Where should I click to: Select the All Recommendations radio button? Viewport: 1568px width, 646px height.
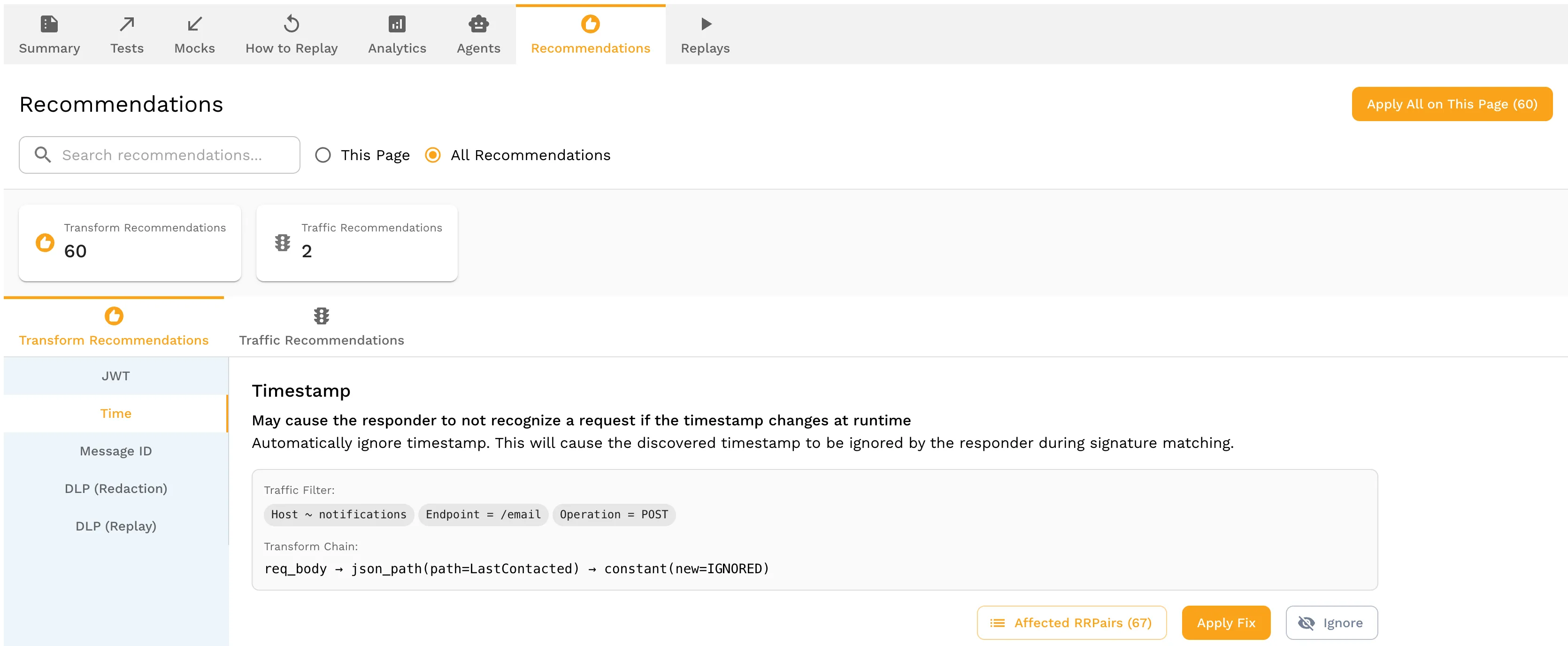[x=433, y=155]
